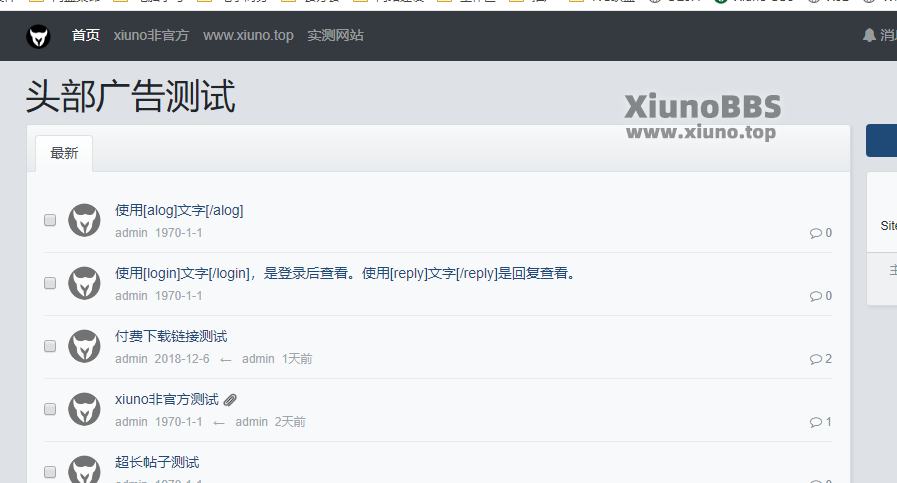Click avatar of 付费下载链接测试 thread
The width and height of the screenshot is (897, 483).
pos(85,346)
